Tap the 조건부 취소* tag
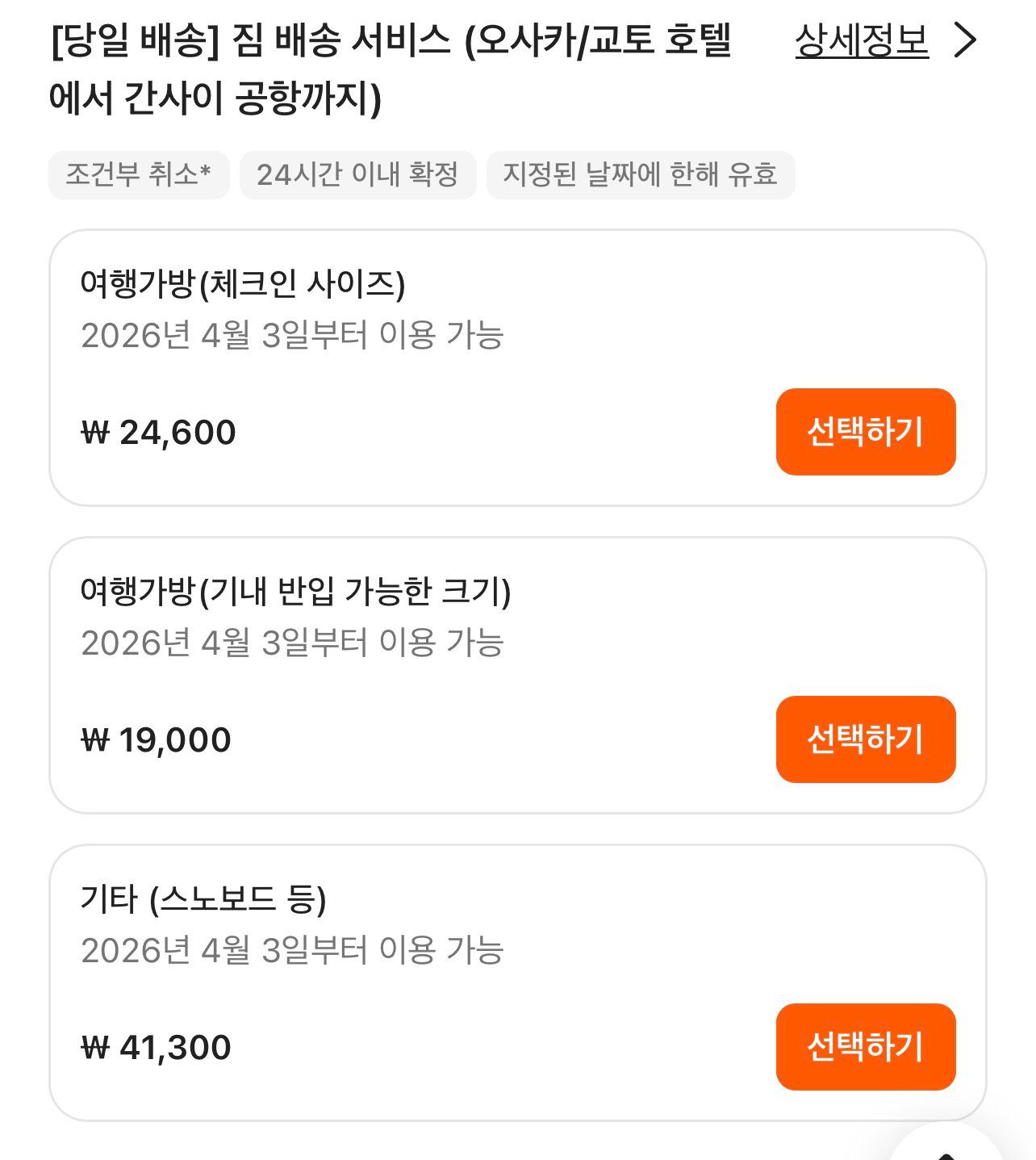Screen dimensions: 1036x1160 point(139,174)
